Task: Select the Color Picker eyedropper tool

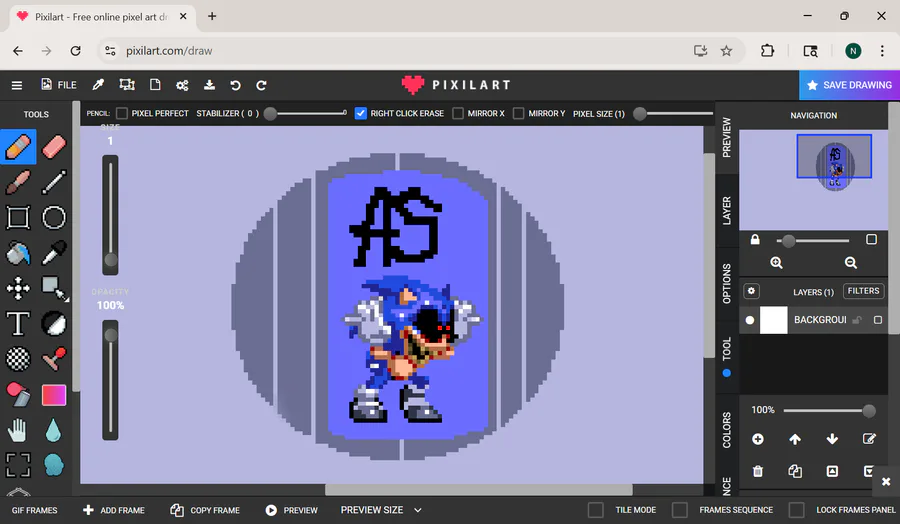Action: click(x=54, y=253)
